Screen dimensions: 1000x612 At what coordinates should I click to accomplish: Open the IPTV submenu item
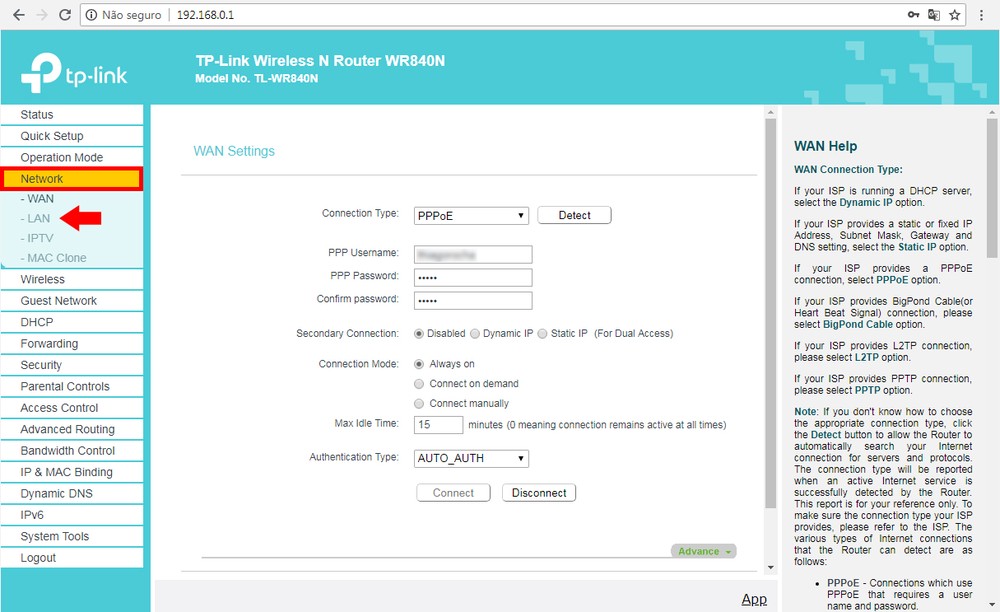click(37, 238)
